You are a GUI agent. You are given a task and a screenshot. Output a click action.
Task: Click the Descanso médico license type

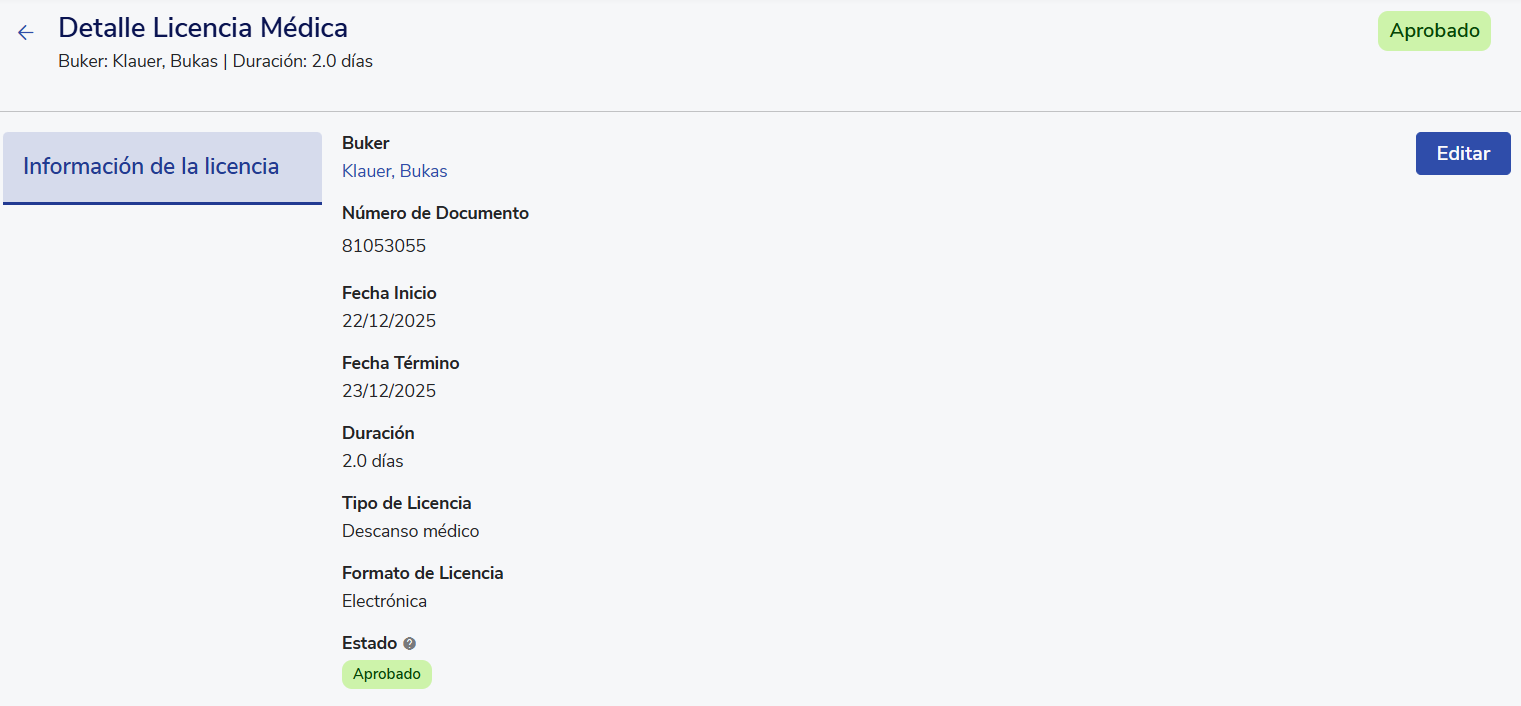pyautogui.click(x=410, y=531)
